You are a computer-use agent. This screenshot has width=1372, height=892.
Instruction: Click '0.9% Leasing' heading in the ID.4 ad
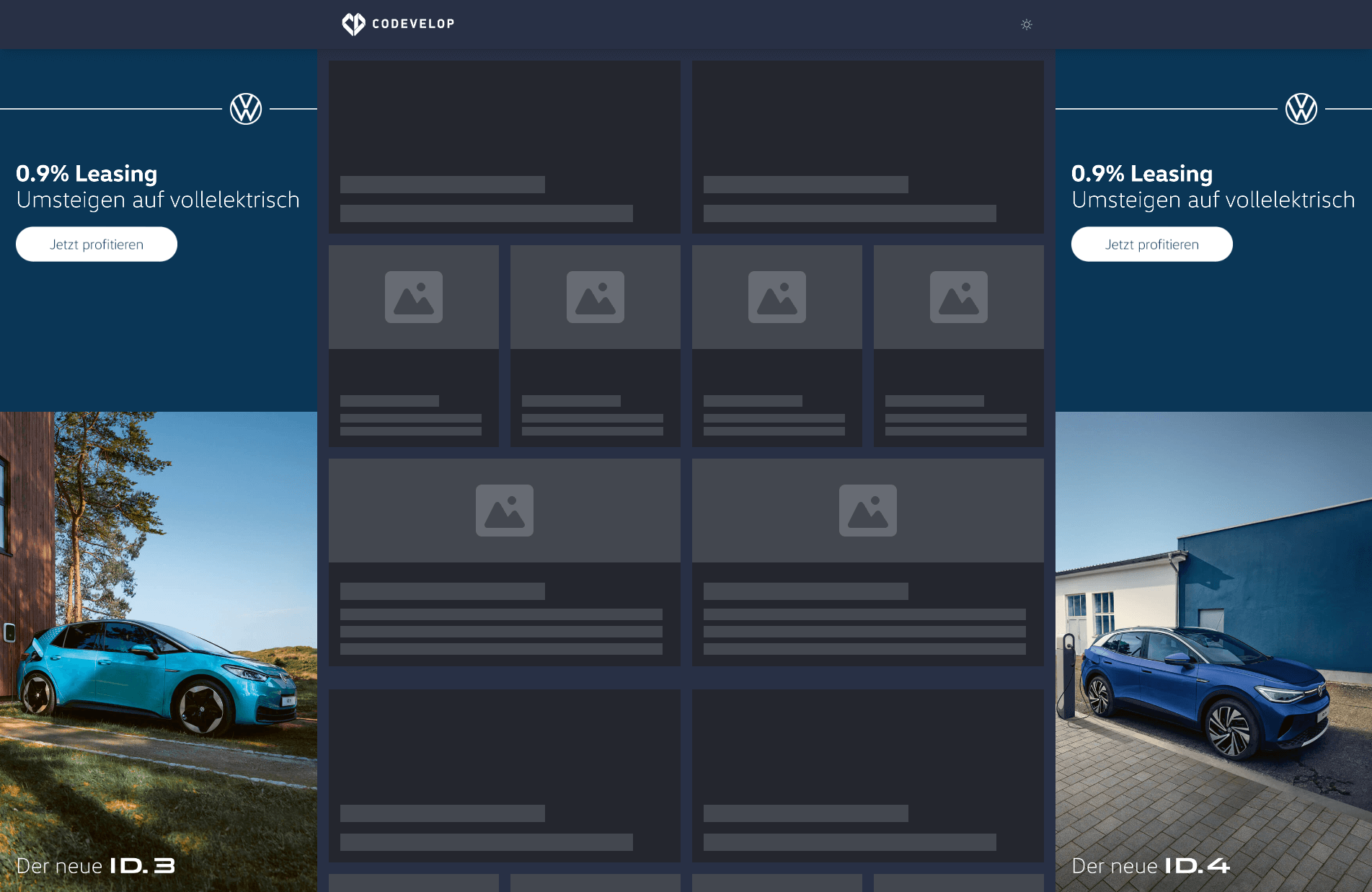[x=1142, y=174]
